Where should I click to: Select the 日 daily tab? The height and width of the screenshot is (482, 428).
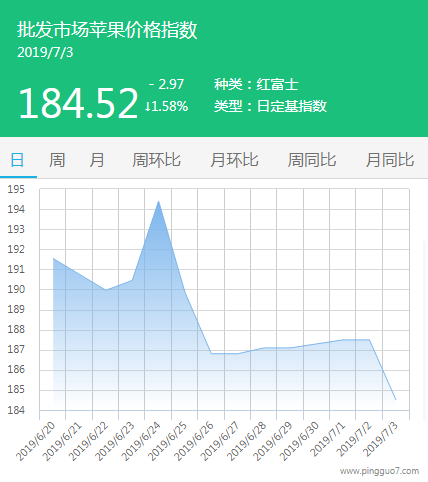coord(17,160)
